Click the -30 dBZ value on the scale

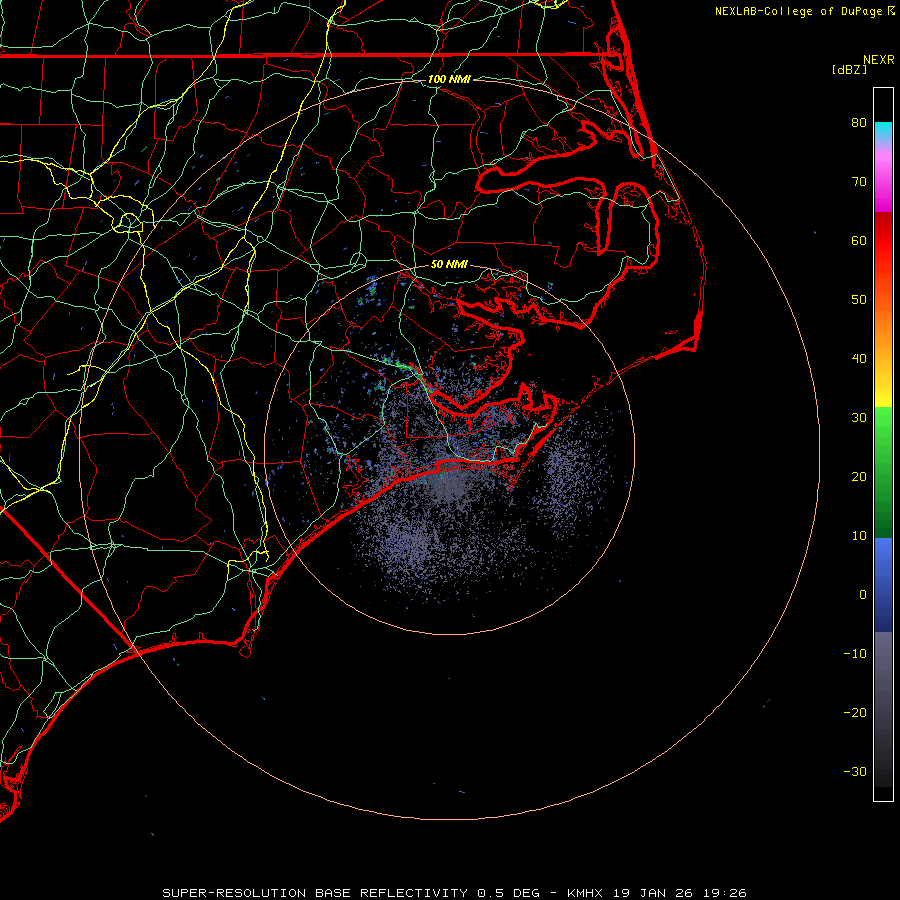coord(855,771)
